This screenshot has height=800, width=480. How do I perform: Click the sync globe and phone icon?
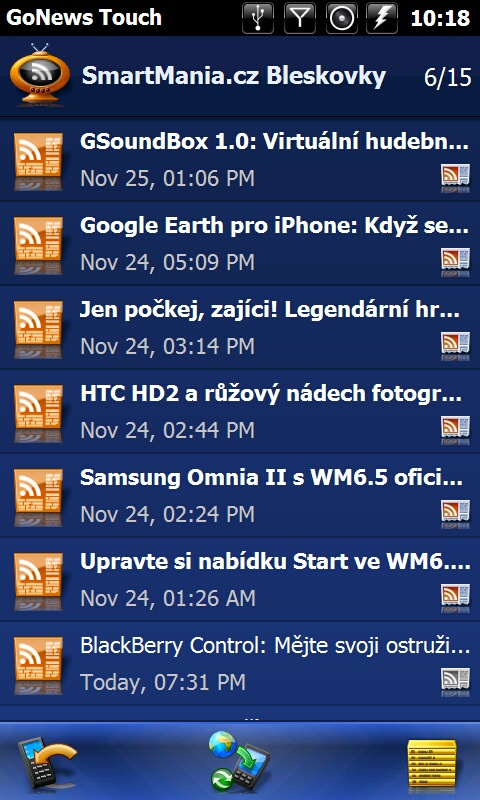coord(239,761)
